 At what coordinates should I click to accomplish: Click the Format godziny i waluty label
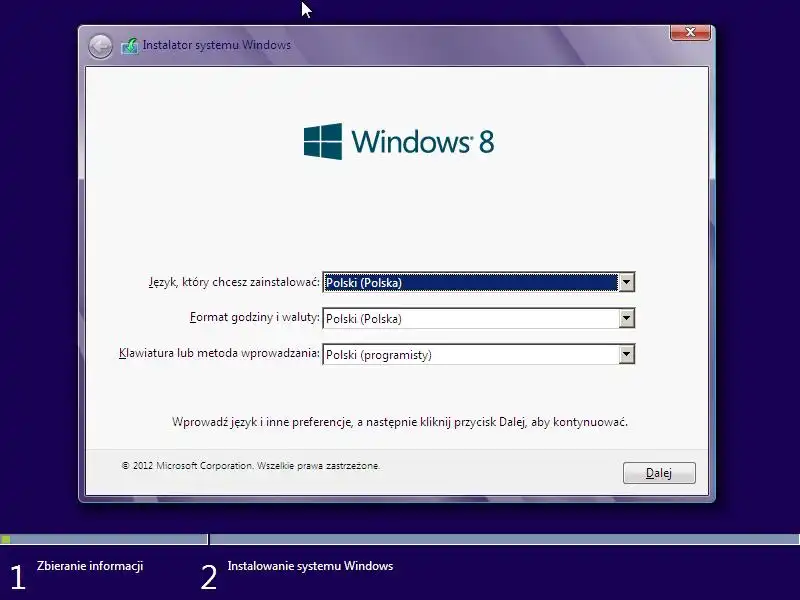[x=255, y=317]
